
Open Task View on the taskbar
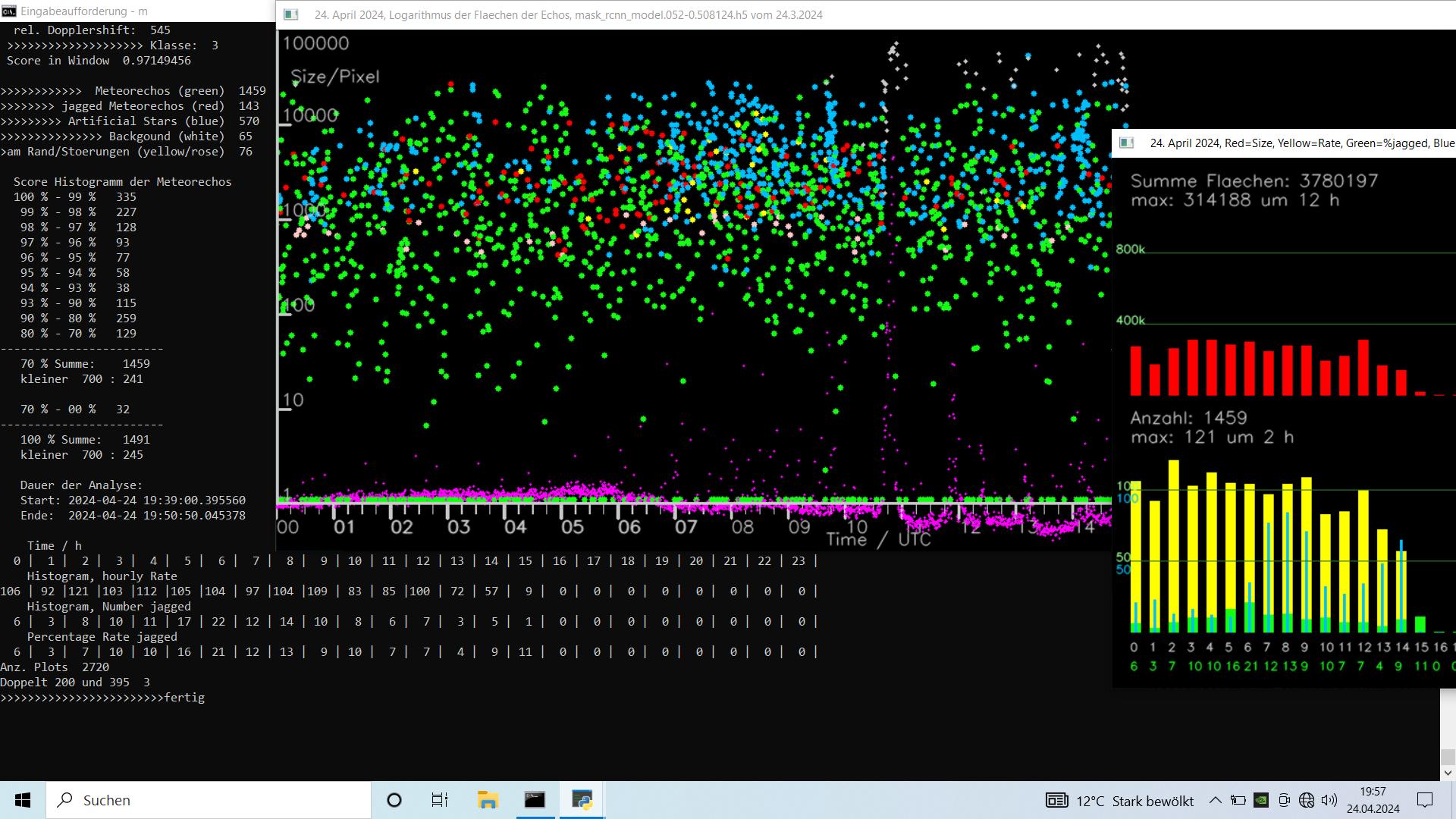point(440,800)
